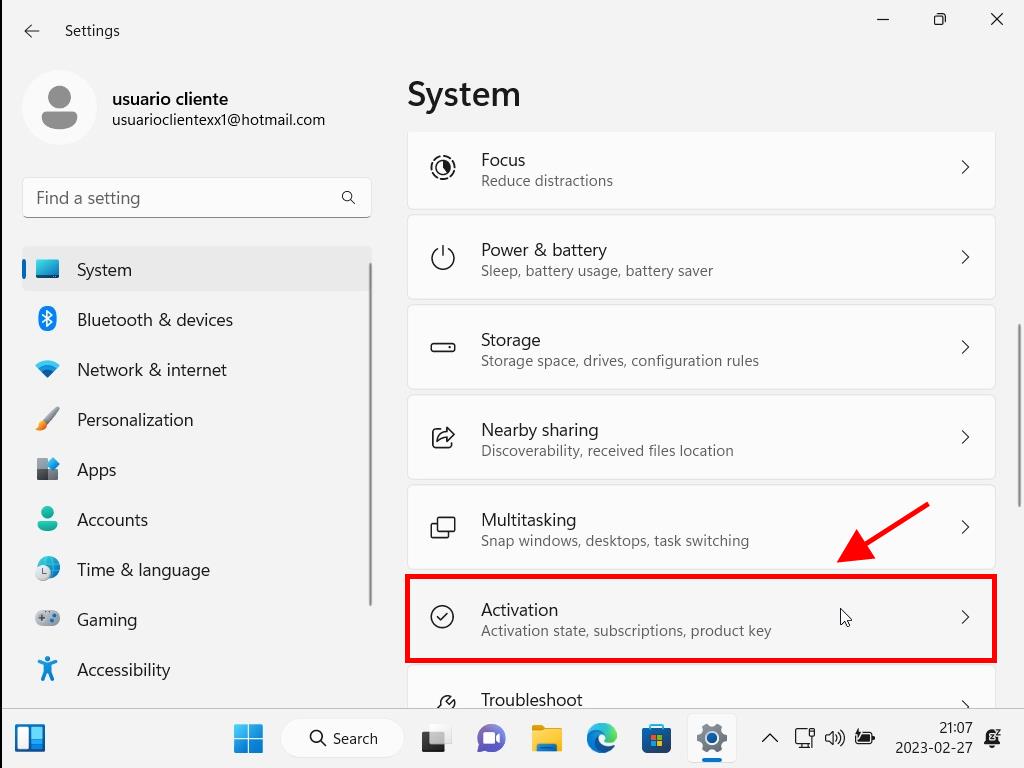Open Accessibility settings in the sidebar
The width and height of the screenshot is (1024, 768).
click(123, 670)
